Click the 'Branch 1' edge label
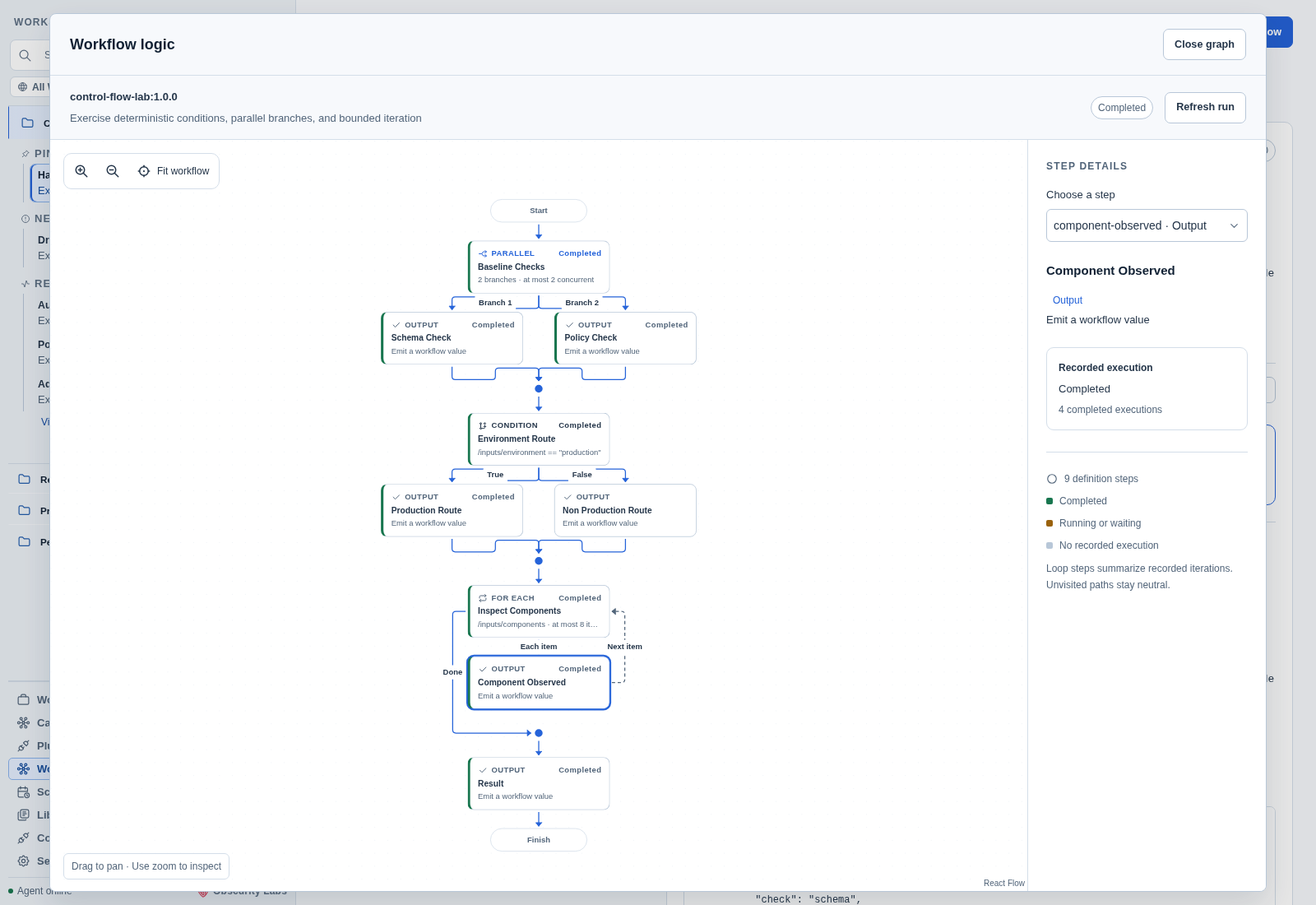The height and width of the screenshot is (905, 1316). tap(495, 303)
